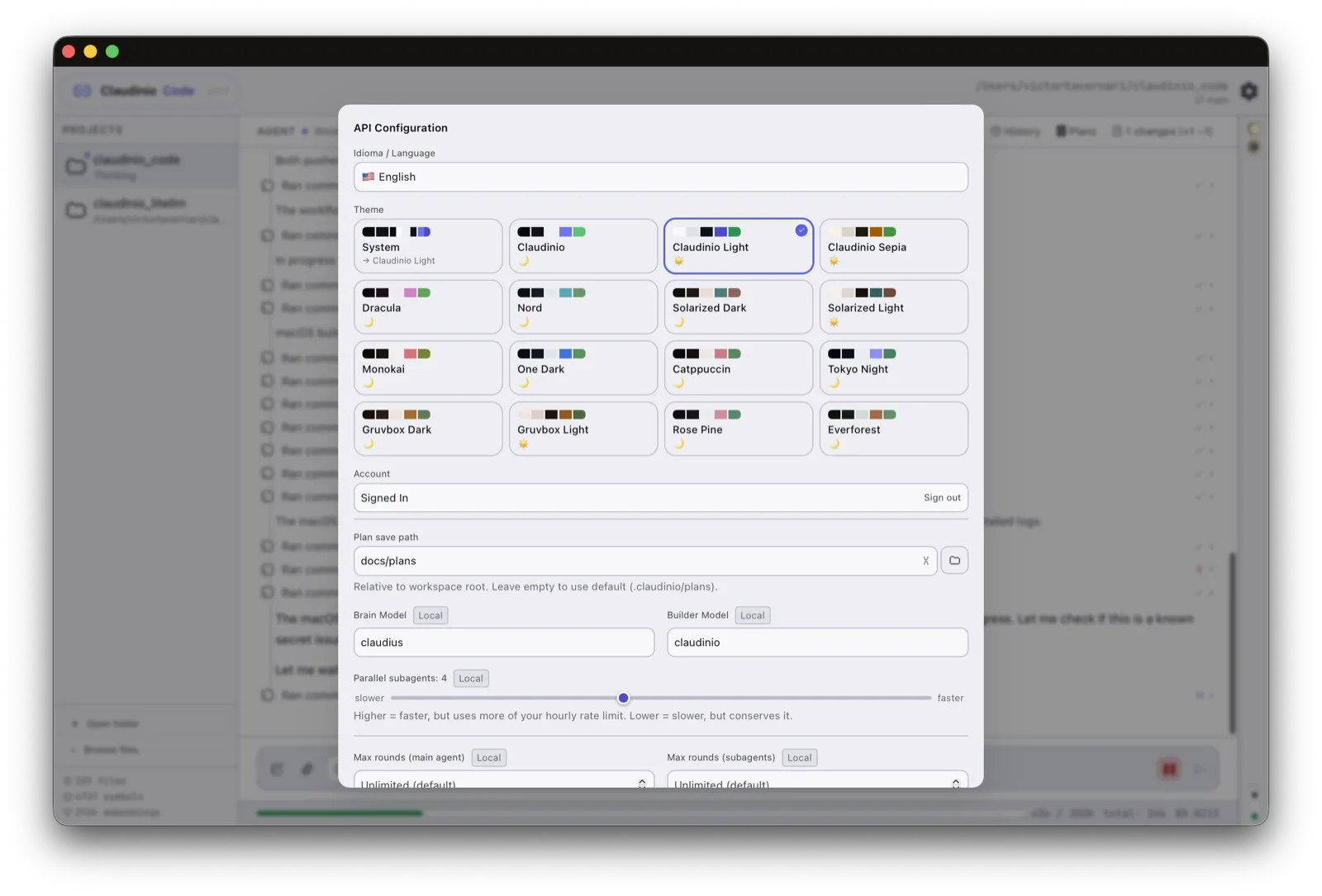Select the Dracula theme card
Viewport: 1322px width, 896px height.
click(x=428, y=307)
